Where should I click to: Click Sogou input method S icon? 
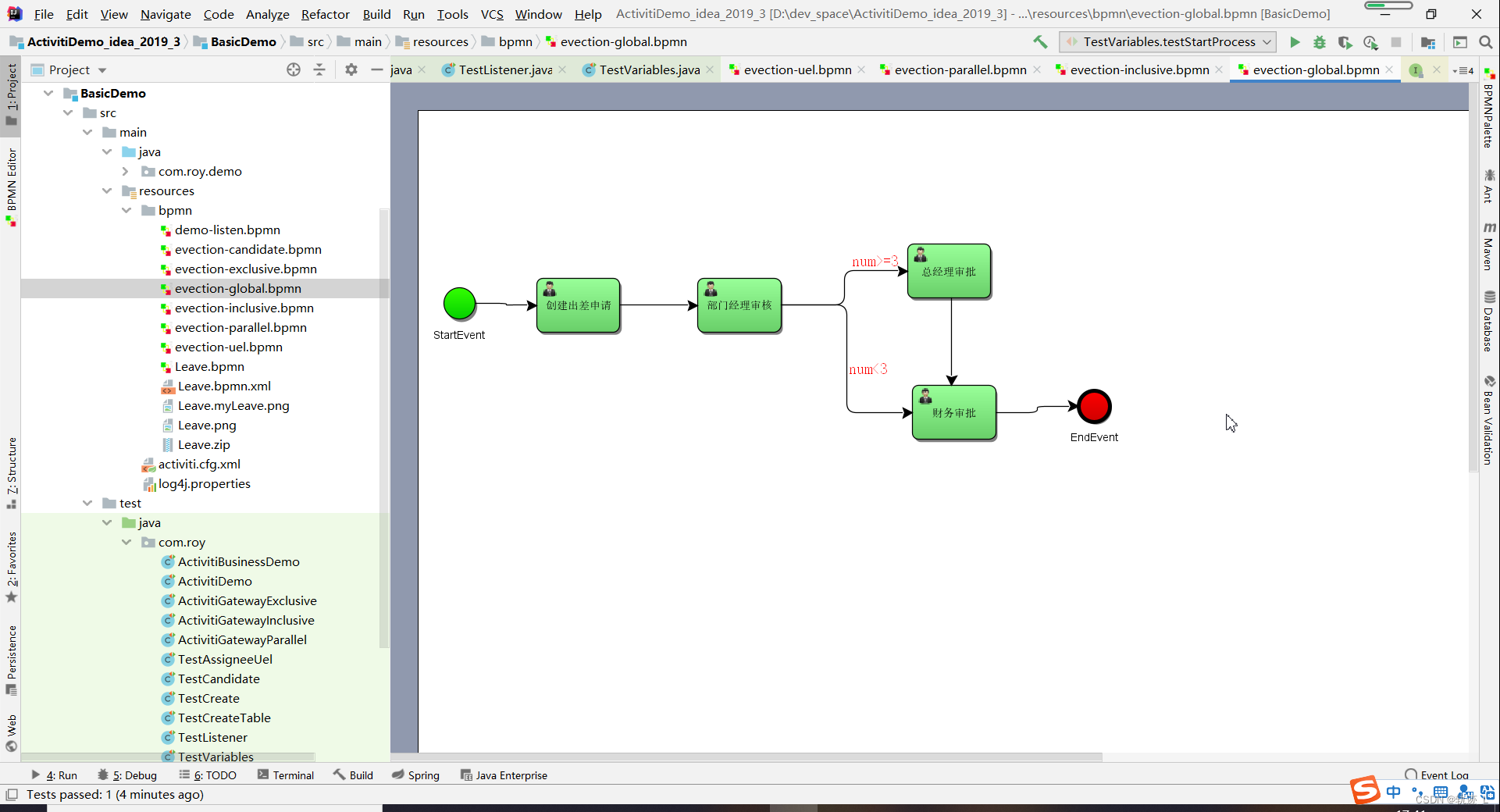coord(1365,790)
